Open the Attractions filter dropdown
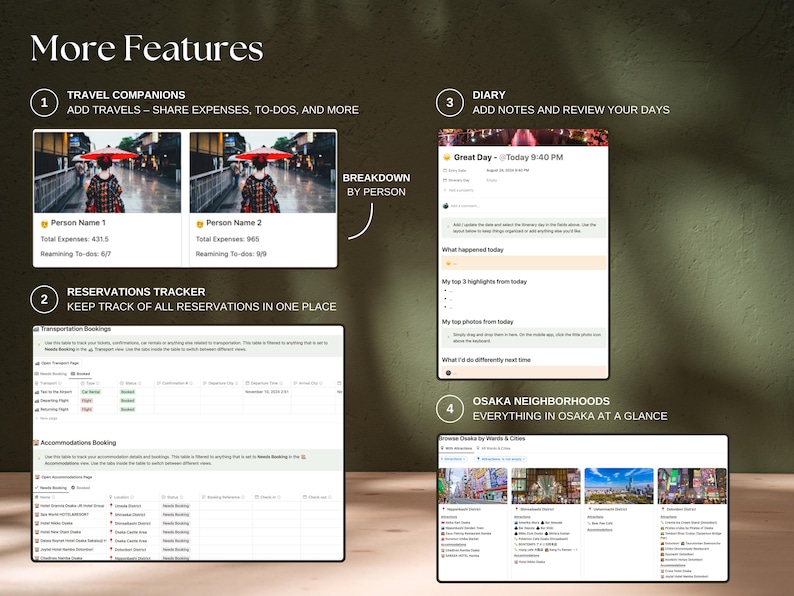Viewport: 794px width, 596px height. point(453,459)
